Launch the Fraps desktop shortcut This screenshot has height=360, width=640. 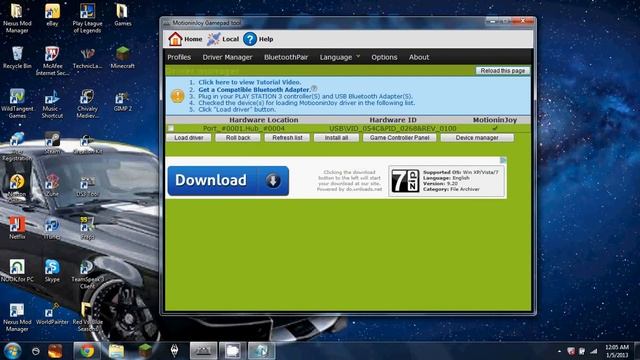pos(87,228)
